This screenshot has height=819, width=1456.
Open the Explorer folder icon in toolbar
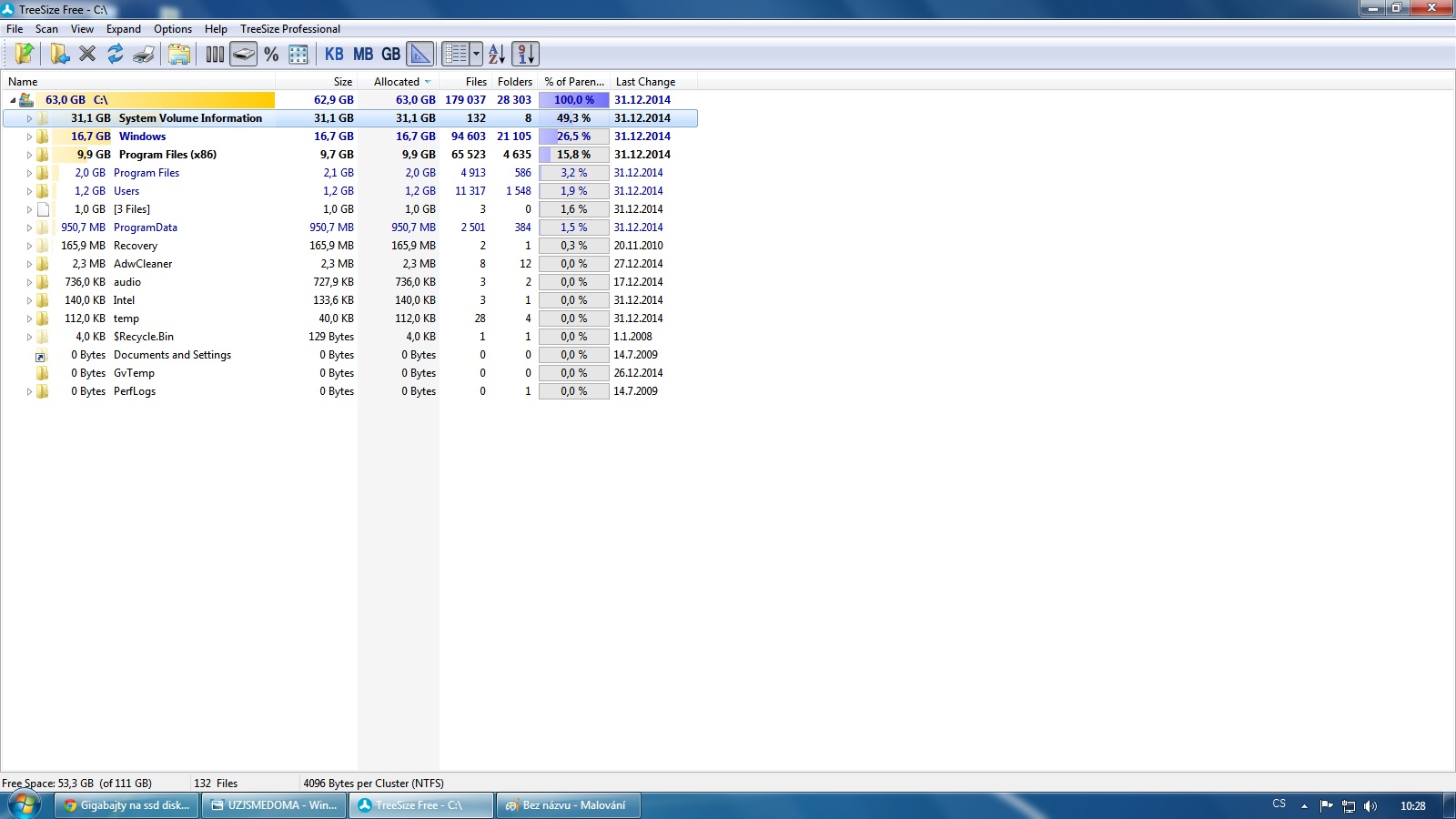[x=179, y=54]
